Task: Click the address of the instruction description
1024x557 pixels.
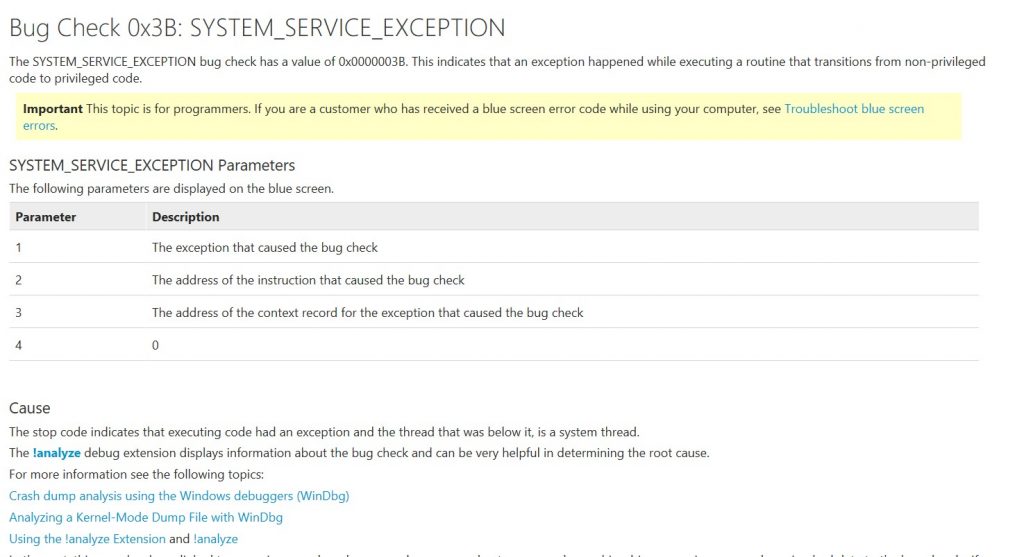Action: coord(308,280)
